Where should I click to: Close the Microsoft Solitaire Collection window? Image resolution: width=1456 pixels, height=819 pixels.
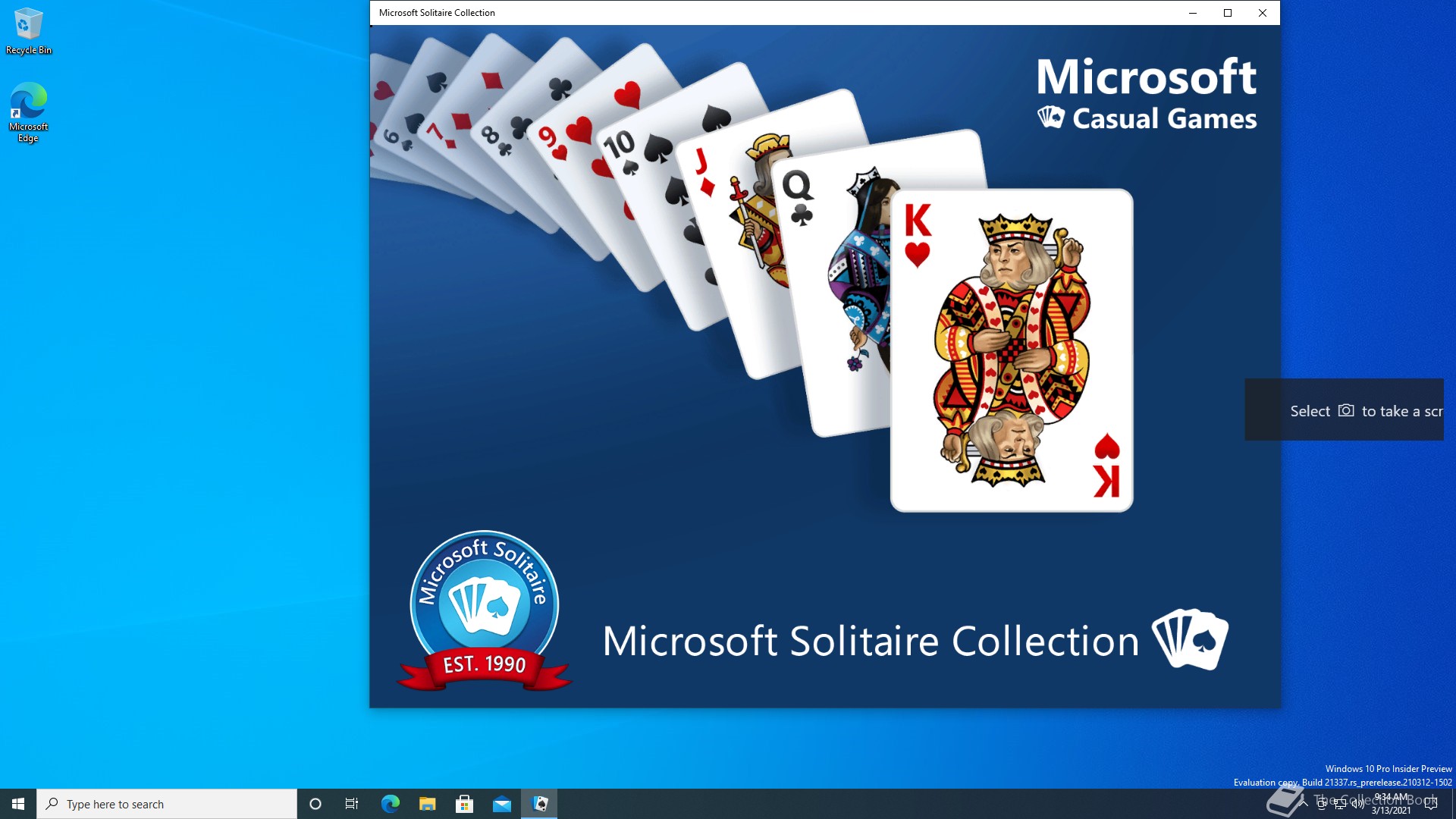1263,13
